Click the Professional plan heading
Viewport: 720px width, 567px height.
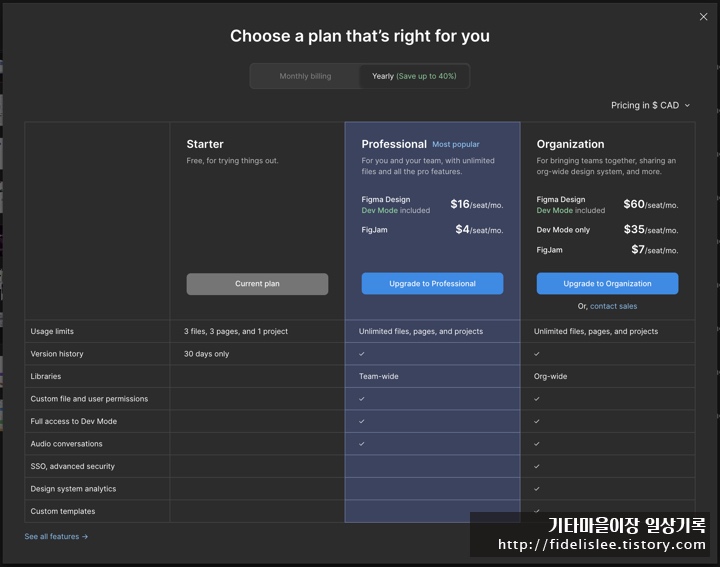(394, 144)
